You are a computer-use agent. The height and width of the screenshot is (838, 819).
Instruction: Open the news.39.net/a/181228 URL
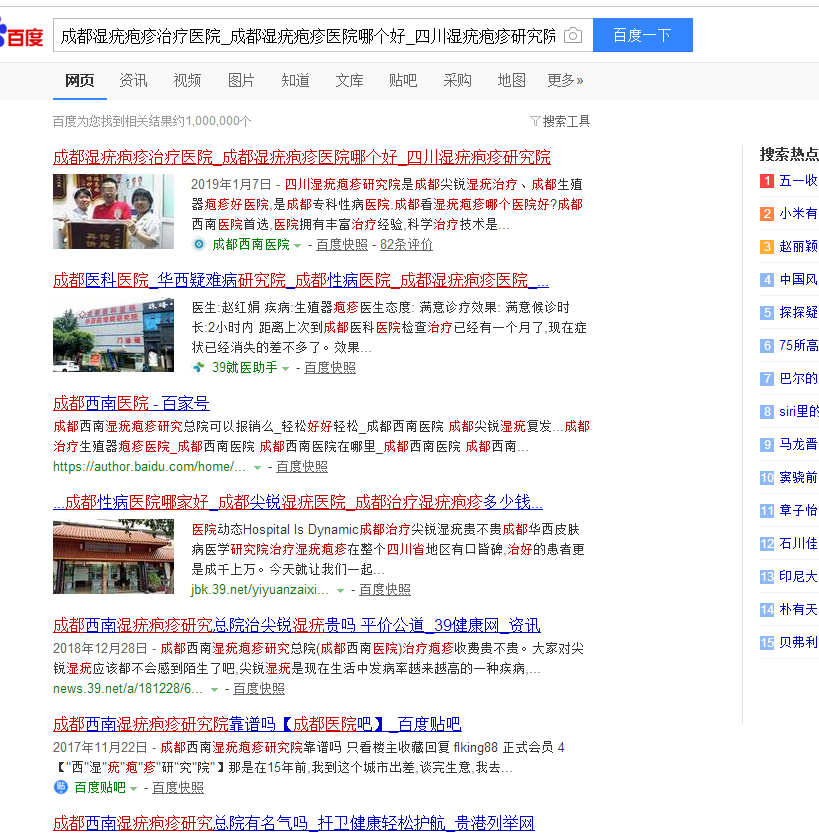[128, 688]
